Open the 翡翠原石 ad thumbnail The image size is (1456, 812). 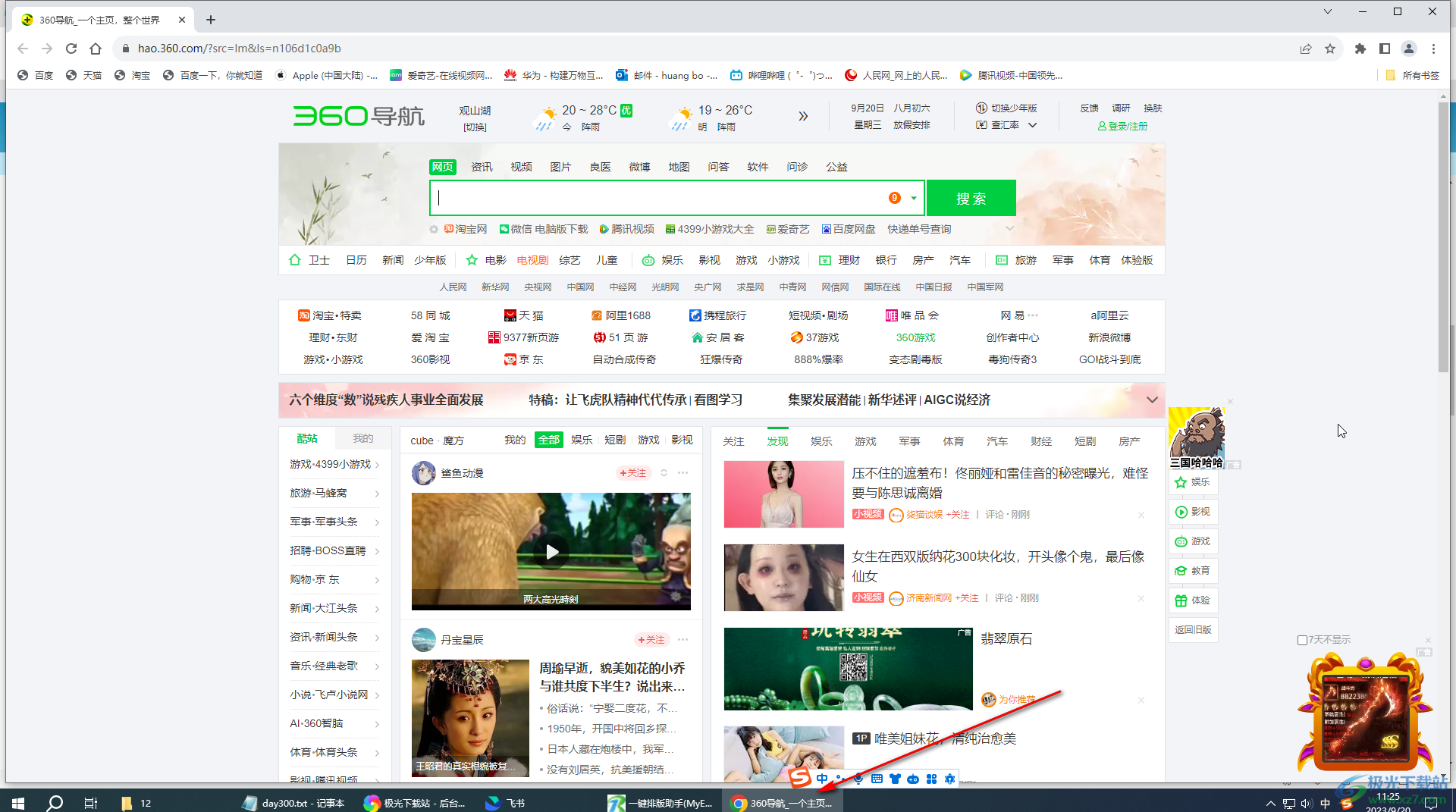point(848,669)
